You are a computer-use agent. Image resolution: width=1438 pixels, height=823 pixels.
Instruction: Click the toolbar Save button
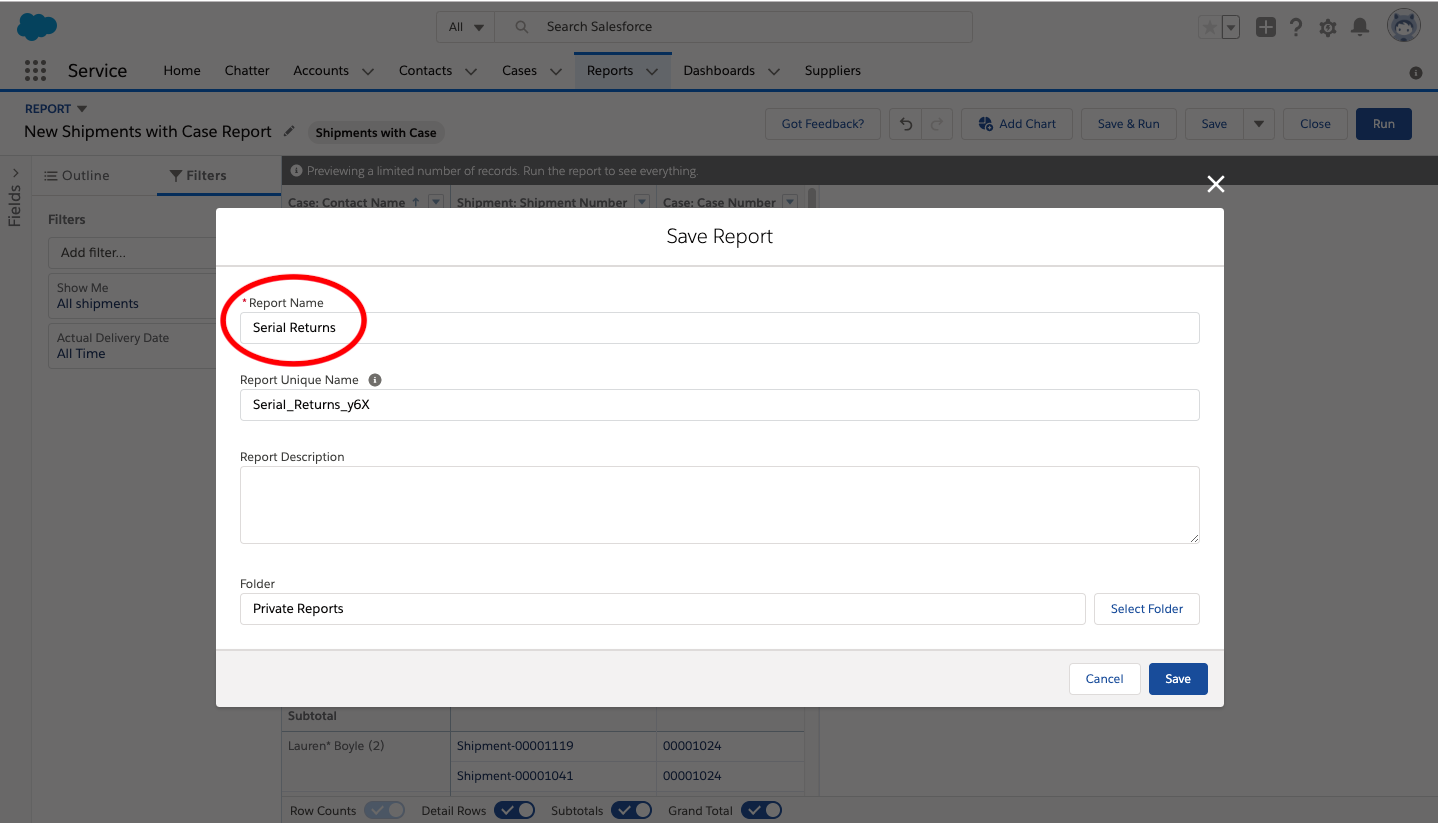(x=1214, y=124)
